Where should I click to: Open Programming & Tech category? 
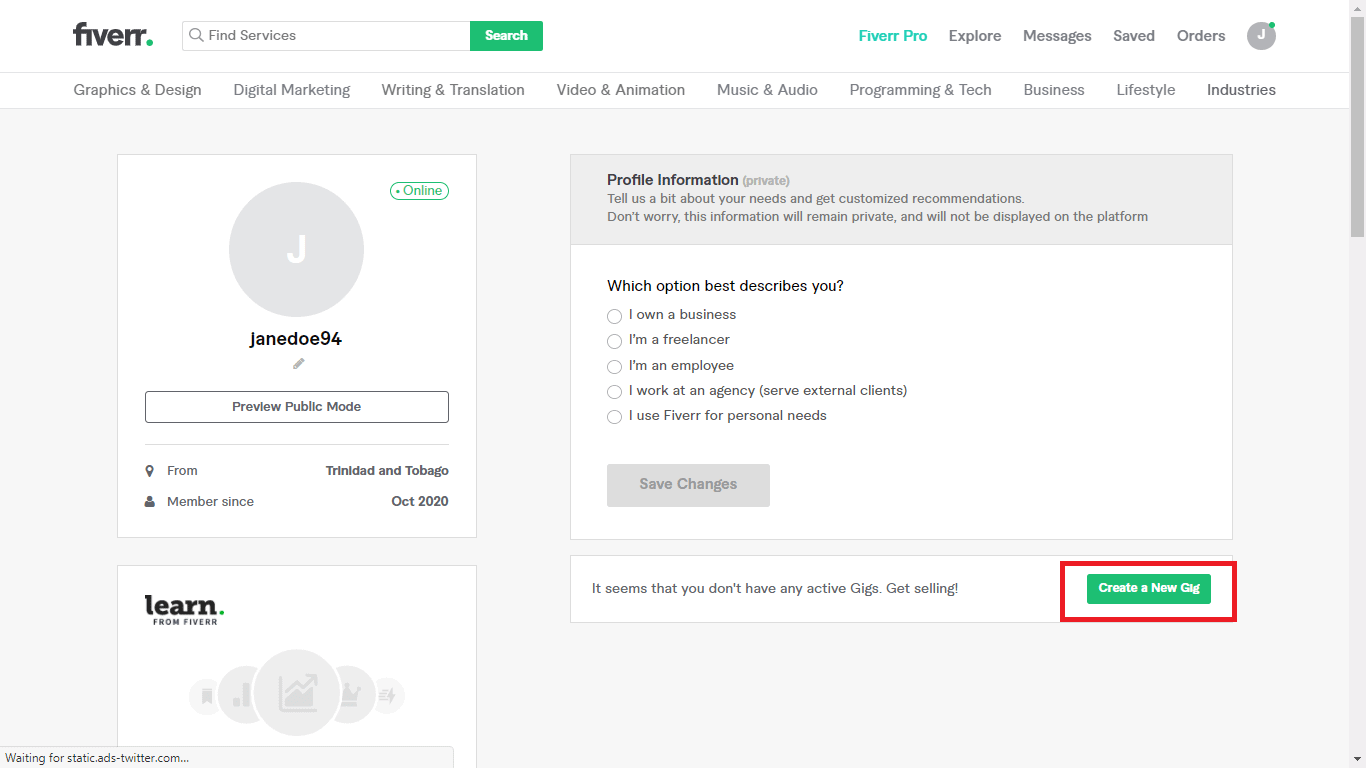(x=921, y=90)
